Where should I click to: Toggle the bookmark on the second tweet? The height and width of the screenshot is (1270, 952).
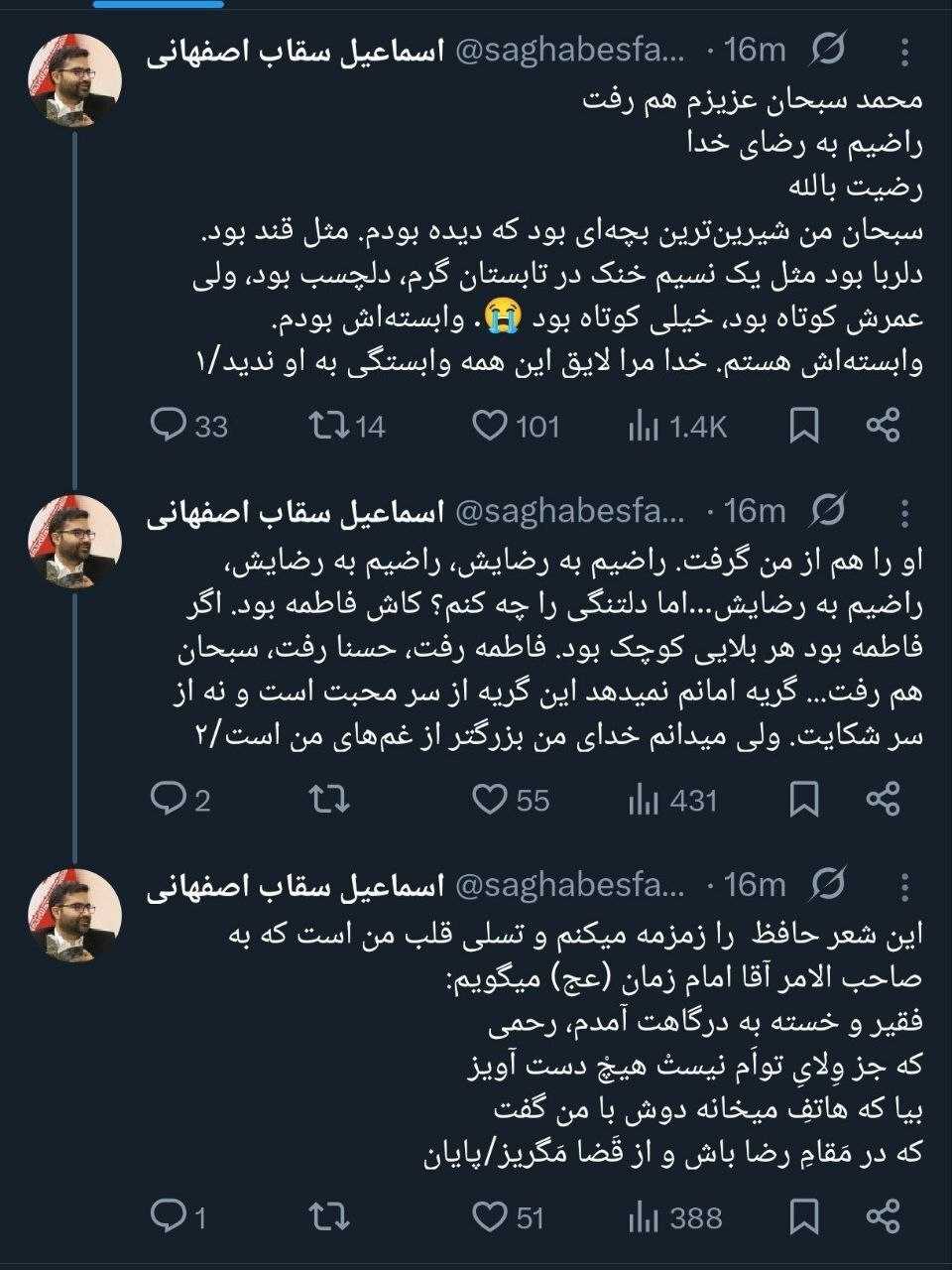(x=805, y=798)
